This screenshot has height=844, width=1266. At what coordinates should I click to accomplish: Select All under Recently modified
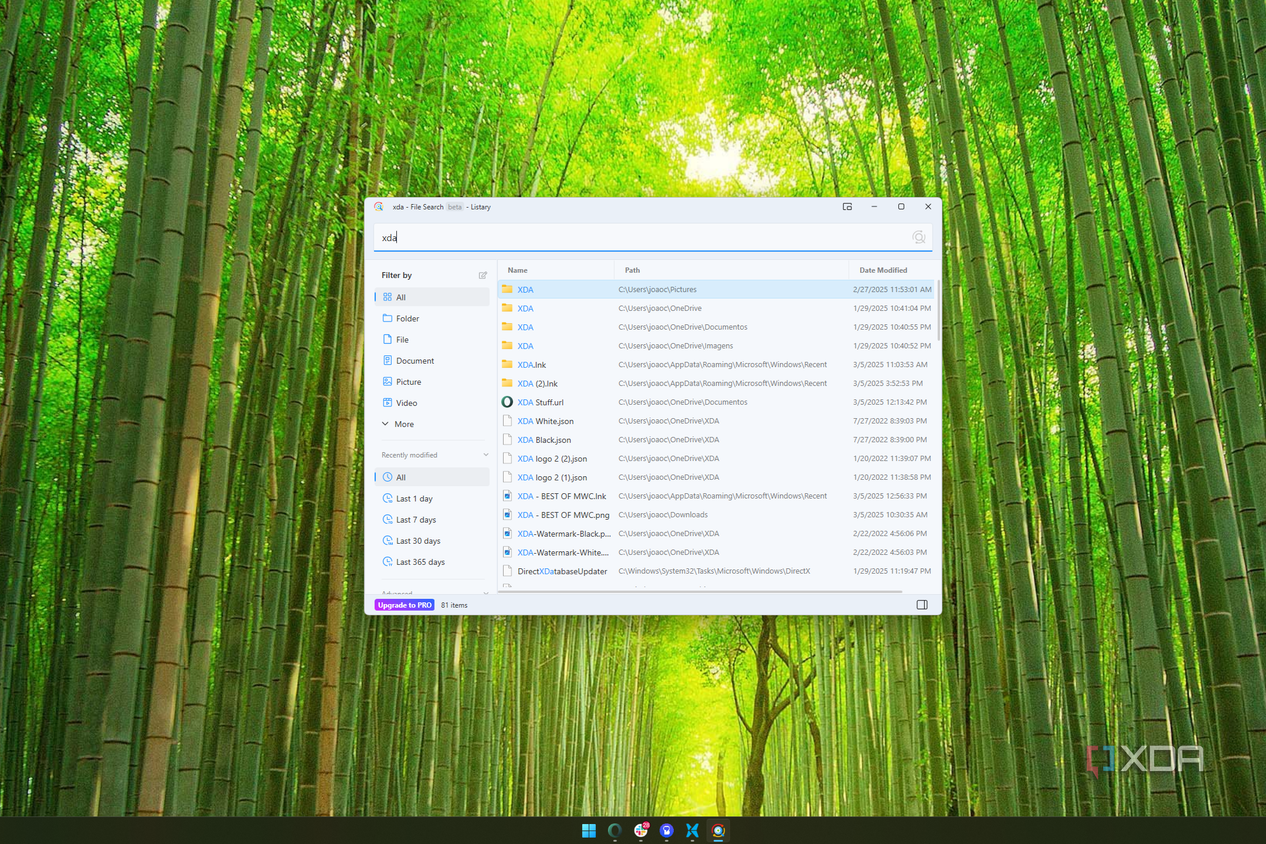(x=433, y=477)
